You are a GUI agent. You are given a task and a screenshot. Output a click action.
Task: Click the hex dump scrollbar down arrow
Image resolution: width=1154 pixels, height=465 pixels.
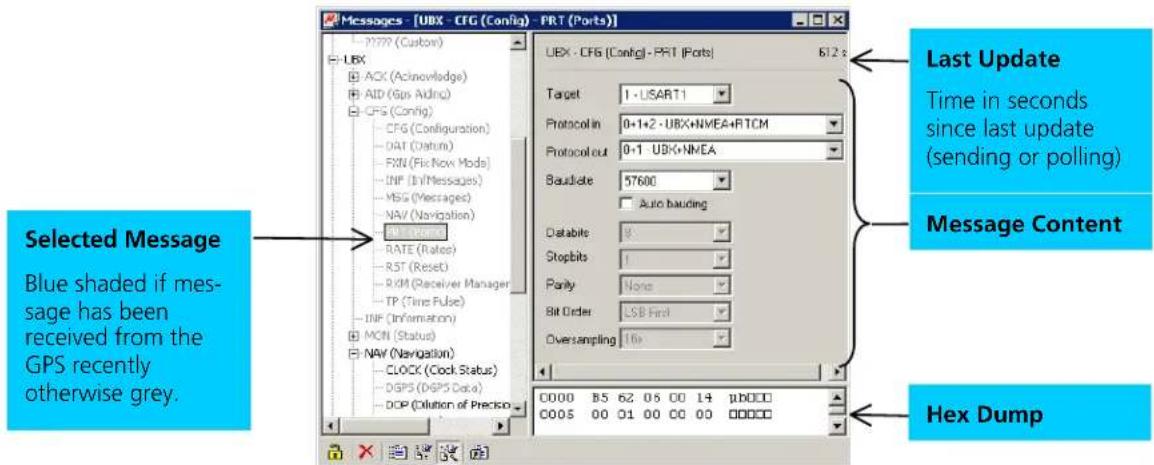838,425
